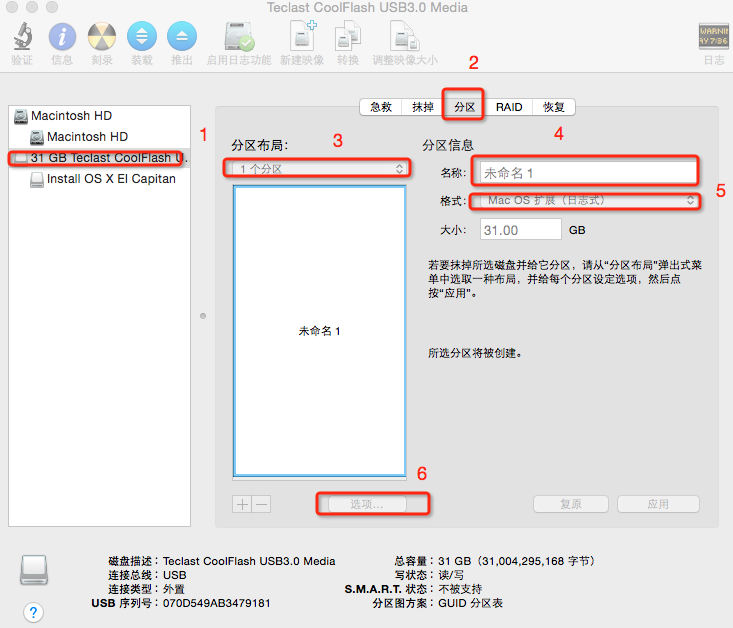Viewport: 733px width, 628px height.
Task: Open the Info (信息) toolbar icon
Action: pyautogui.click(x=62, y=36)
